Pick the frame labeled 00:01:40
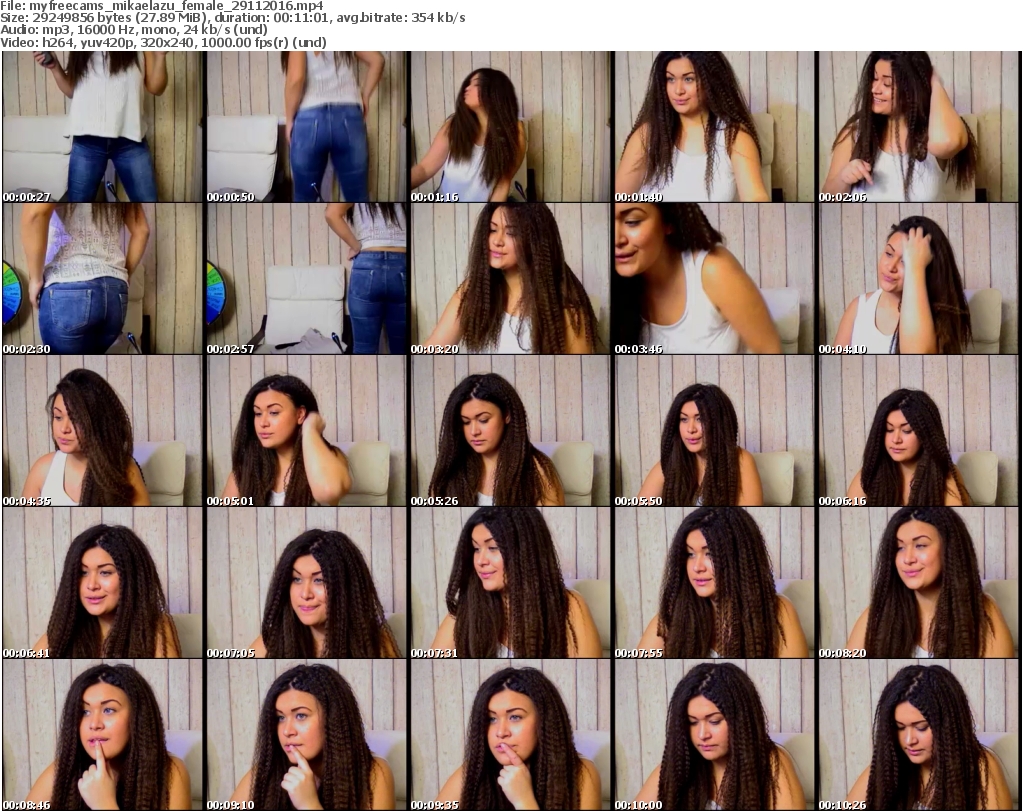 714,127
